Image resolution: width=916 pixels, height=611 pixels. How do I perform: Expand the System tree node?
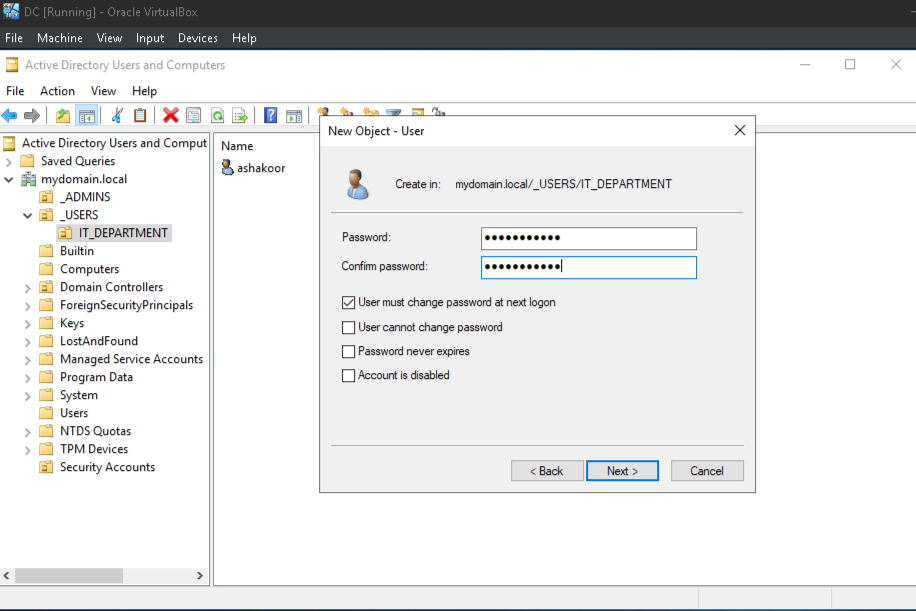click(27, 396)
